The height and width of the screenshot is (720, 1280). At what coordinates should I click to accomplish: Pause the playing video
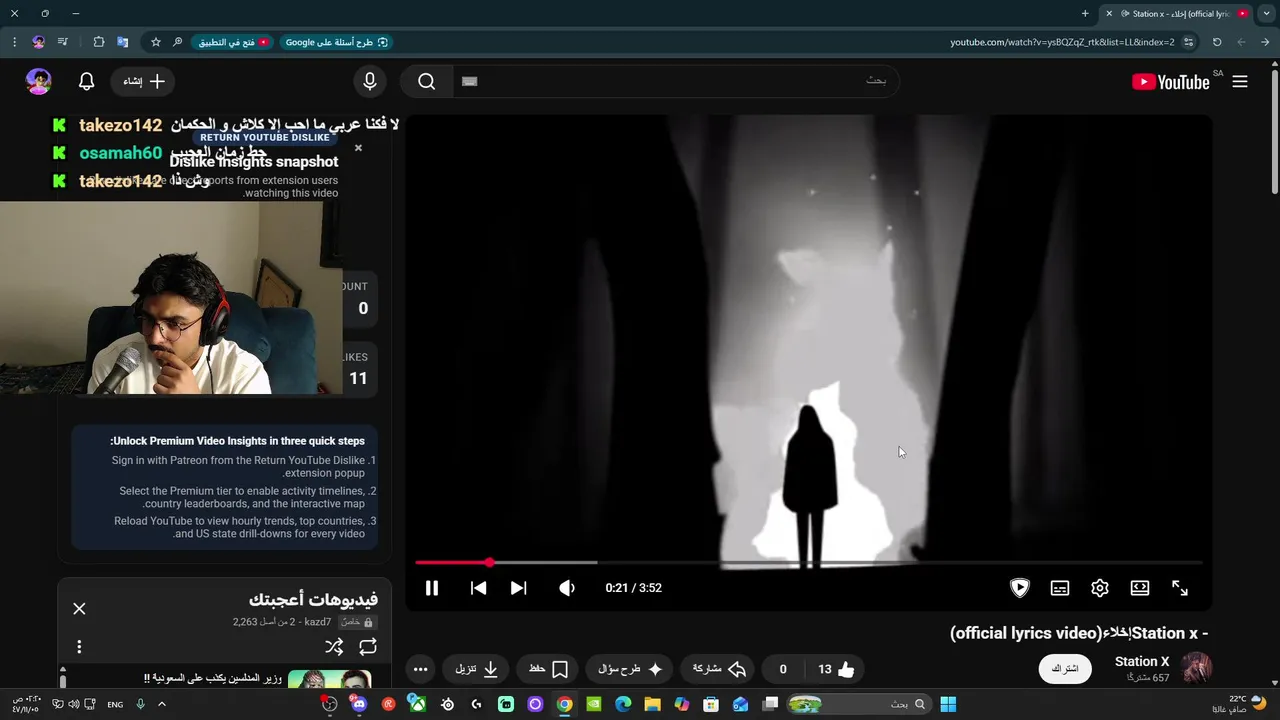(x=432, y=588)
